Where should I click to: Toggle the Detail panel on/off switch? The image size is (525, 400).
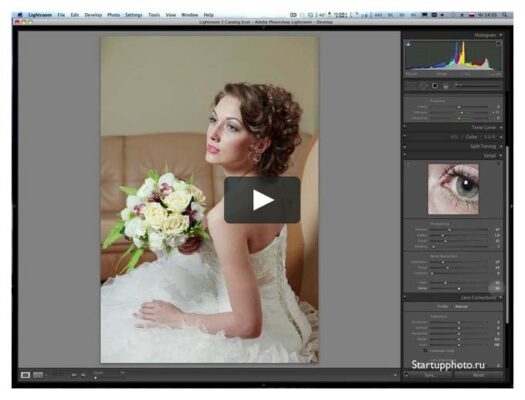[x=405, y=155]
